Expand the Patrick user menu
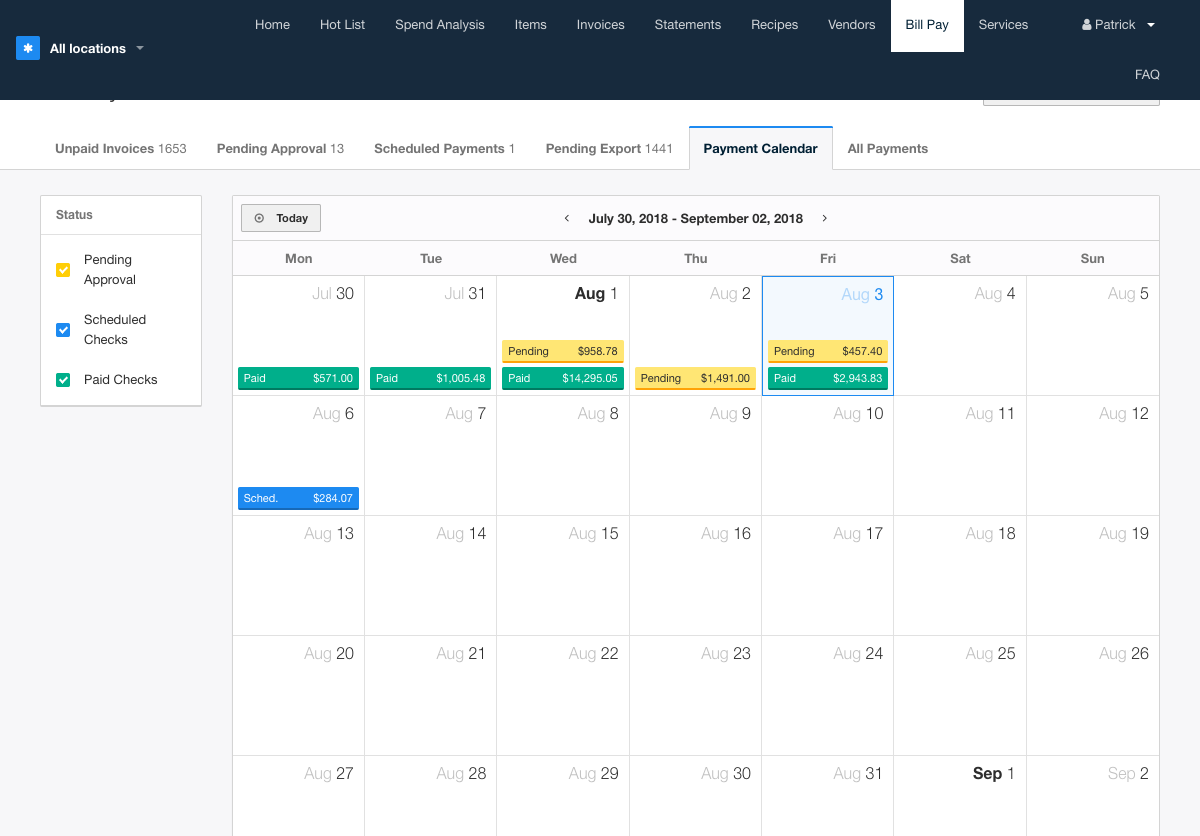 [x=1119, y=25]
